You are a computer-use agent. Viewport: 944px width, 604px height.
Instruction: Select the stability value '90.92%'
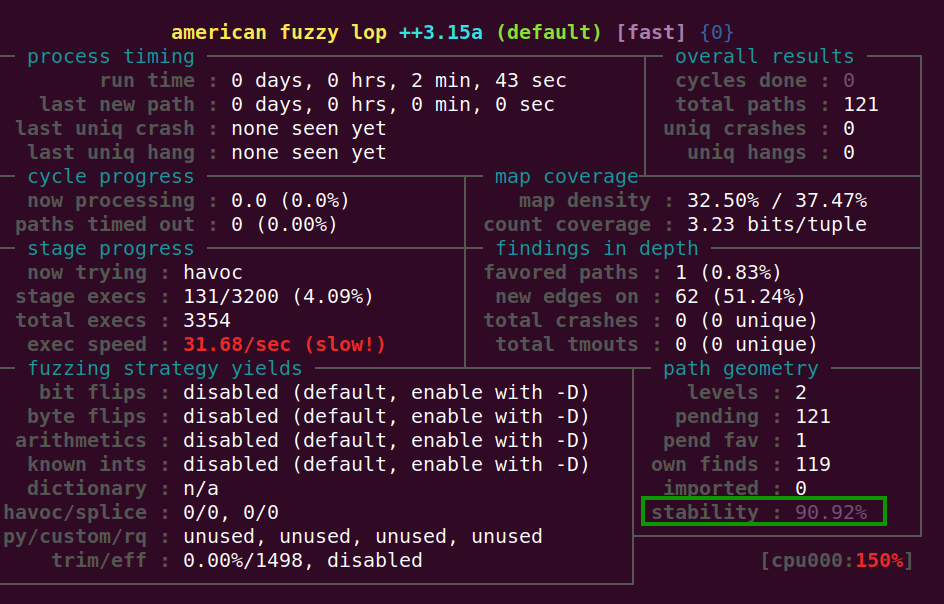[831, 512]
